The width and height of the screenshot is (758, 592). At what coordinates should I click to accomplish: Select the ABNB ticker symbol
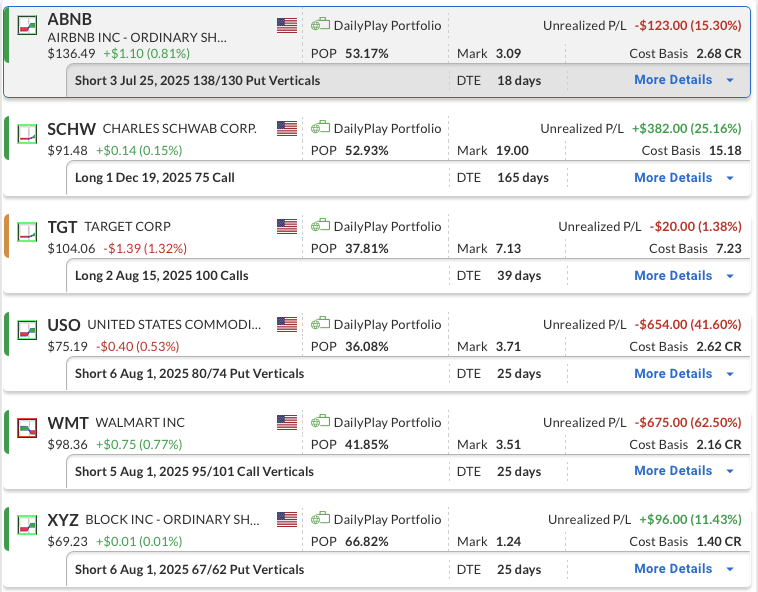[70, 19]
